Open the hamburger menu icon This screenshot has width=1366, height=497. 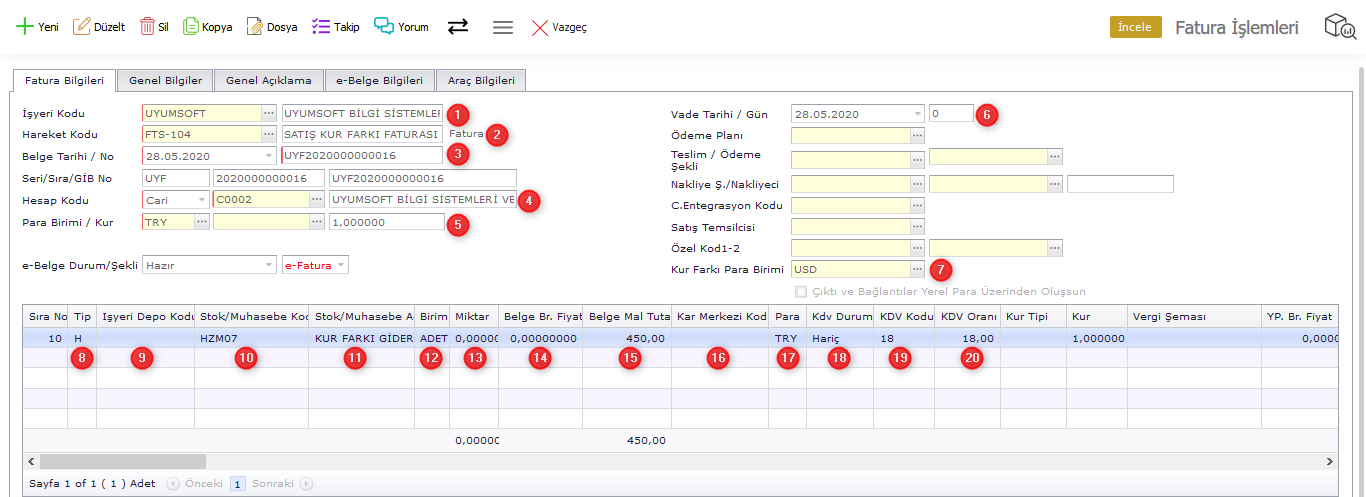503,27
